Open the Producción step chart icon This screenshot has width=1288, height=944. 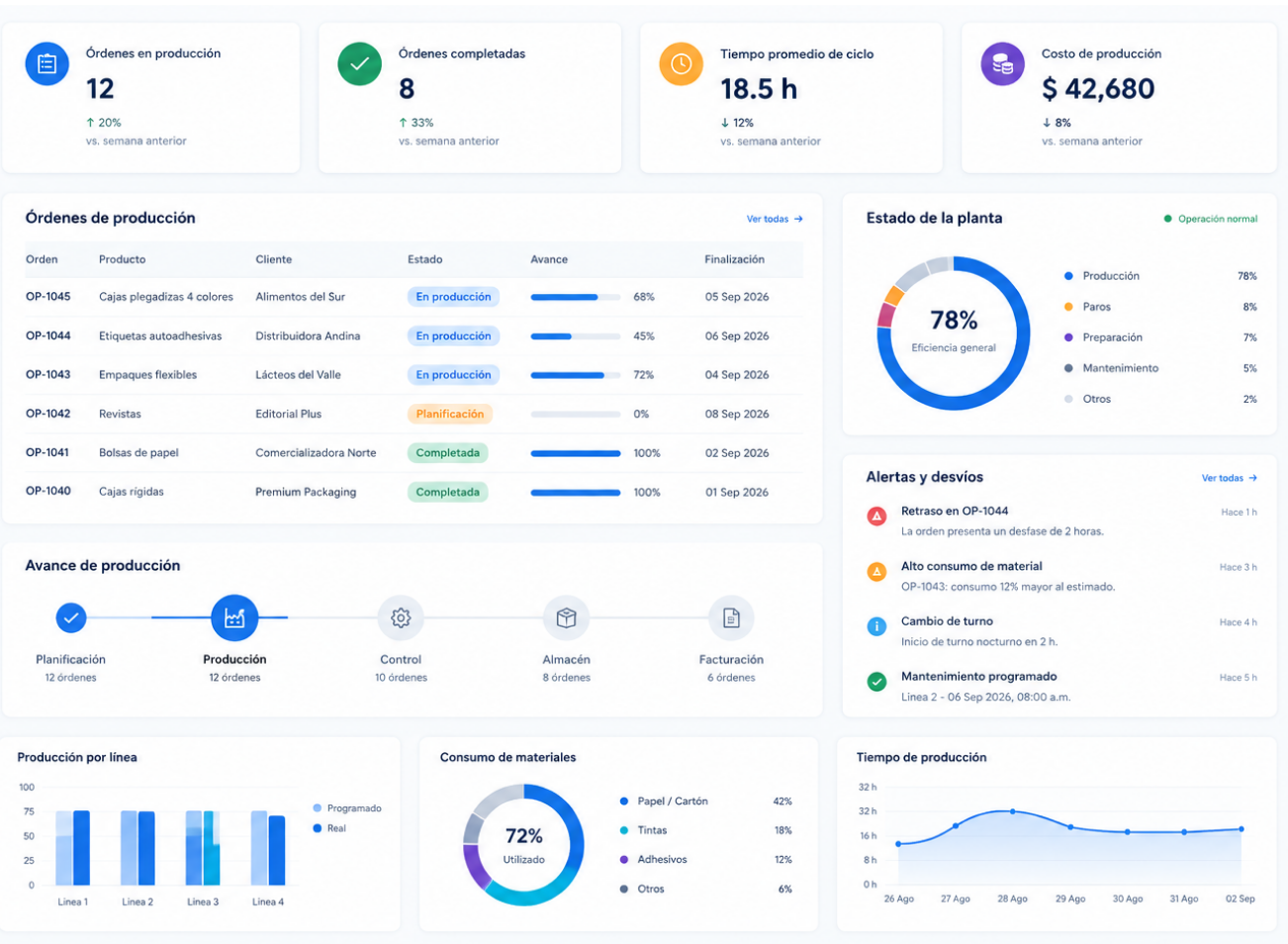click(x=234, y=618)
